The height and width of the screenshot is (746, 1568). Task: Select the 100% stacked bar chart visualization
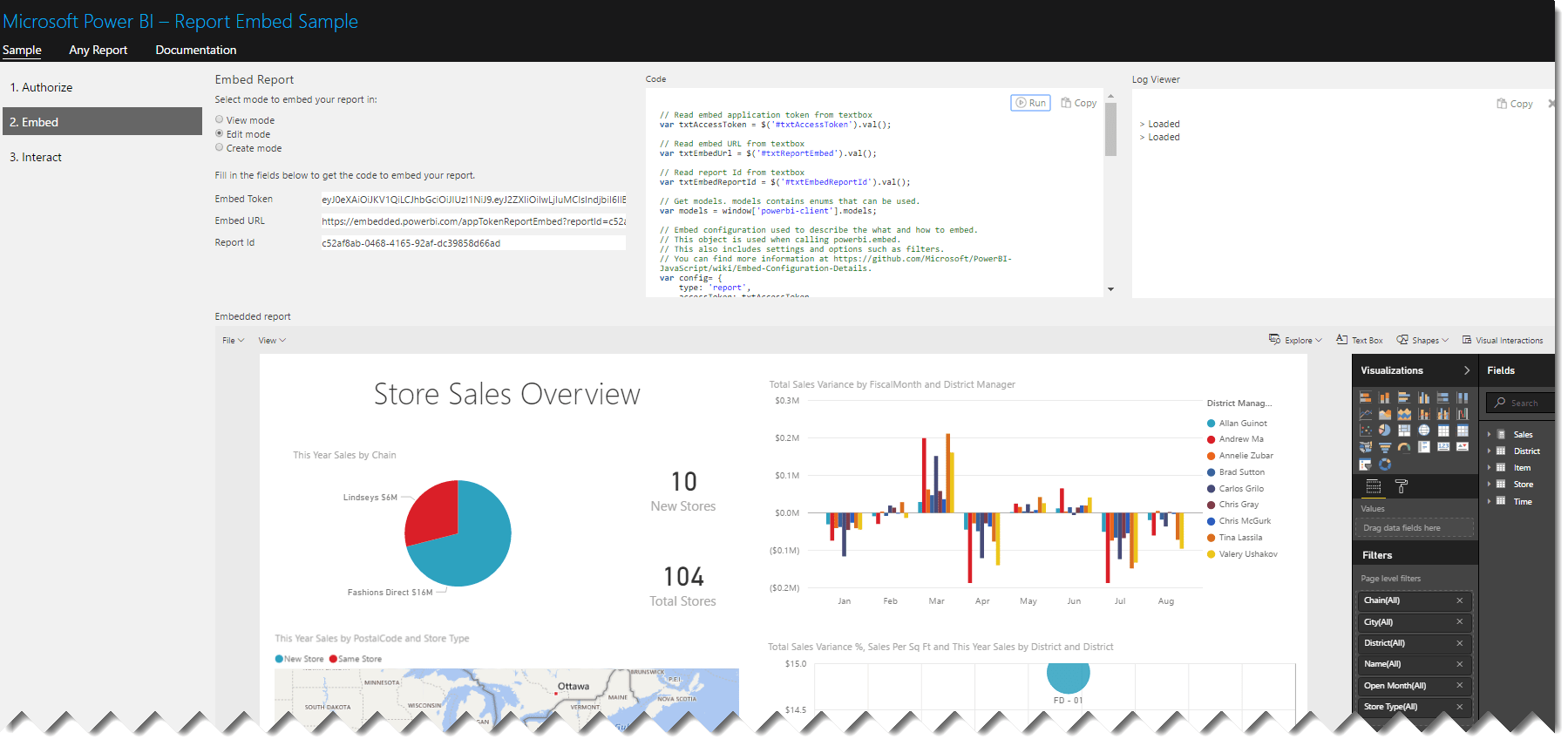(x=1443, y=397)
